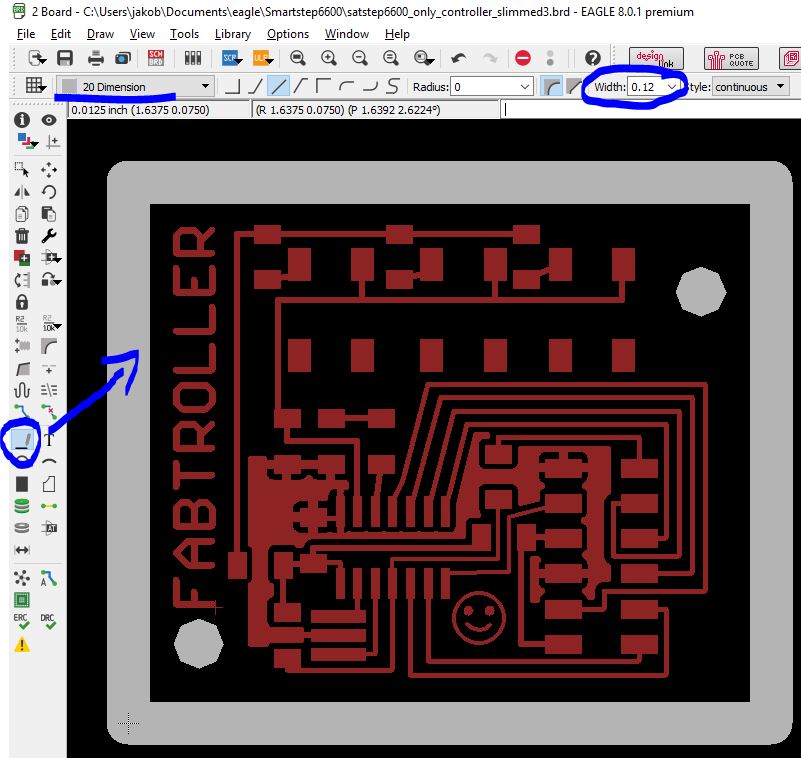This screenshot has width=801, height=758.
Task: Toggle the round miter style
Action: click(x=551, y=86)
